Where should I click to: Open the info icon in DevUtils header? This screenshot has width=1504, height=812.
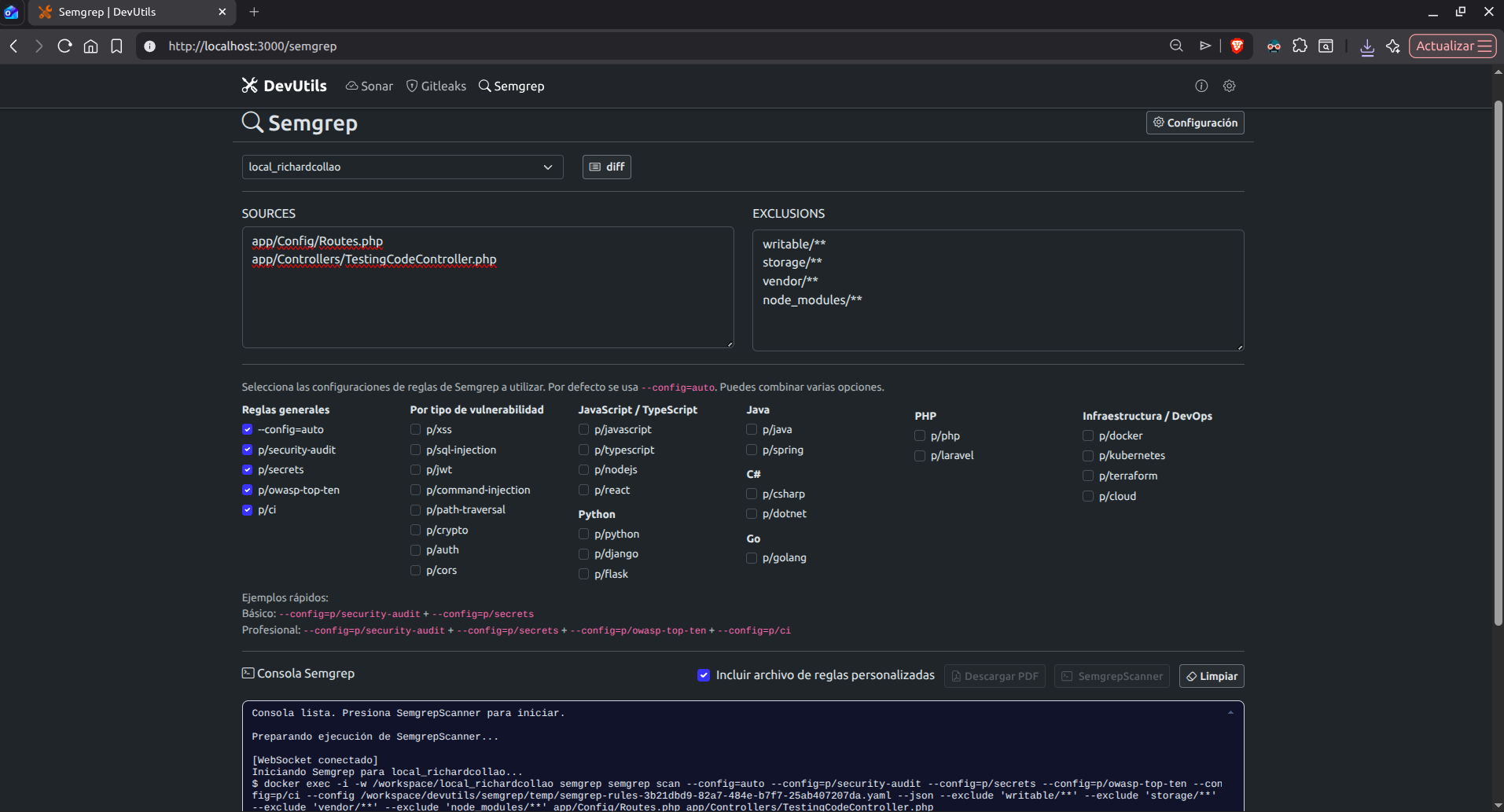coord(1201,86)
